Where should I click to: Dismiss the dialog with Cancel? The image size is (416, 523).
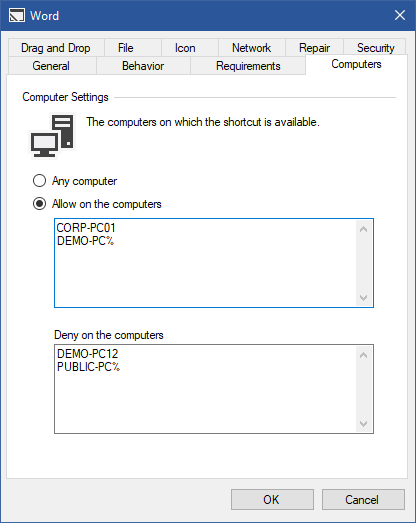click(363, 499)
